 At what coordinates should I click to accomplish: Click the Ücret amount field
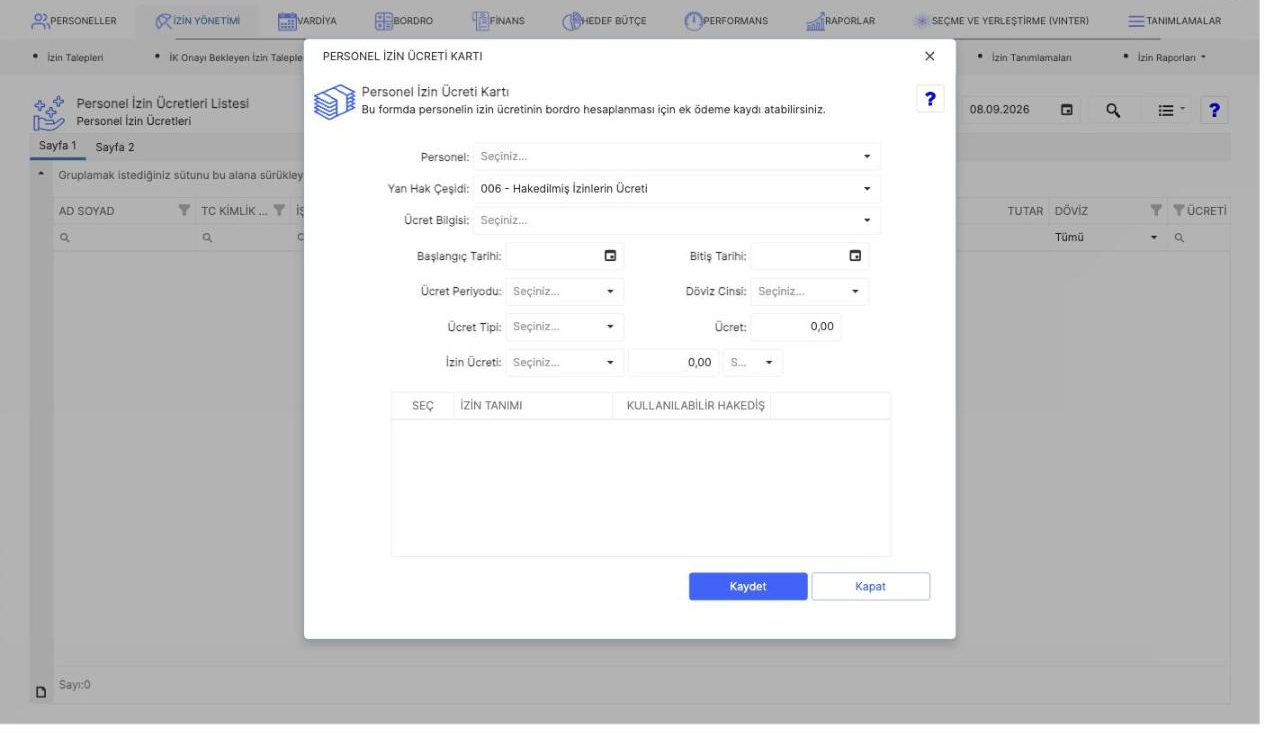click(796, 327)
